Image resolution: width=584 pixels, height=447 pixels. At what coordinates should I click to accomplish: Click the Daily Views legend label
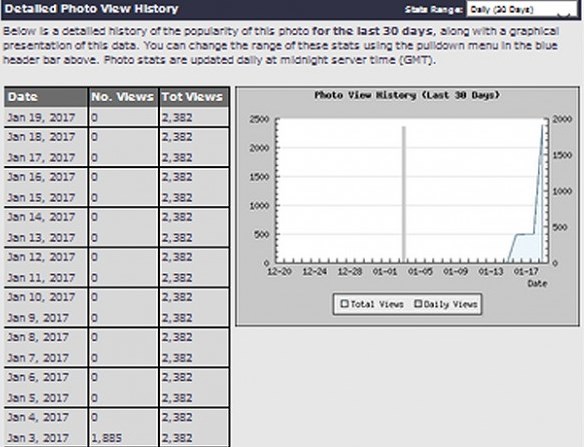(451, 304)
